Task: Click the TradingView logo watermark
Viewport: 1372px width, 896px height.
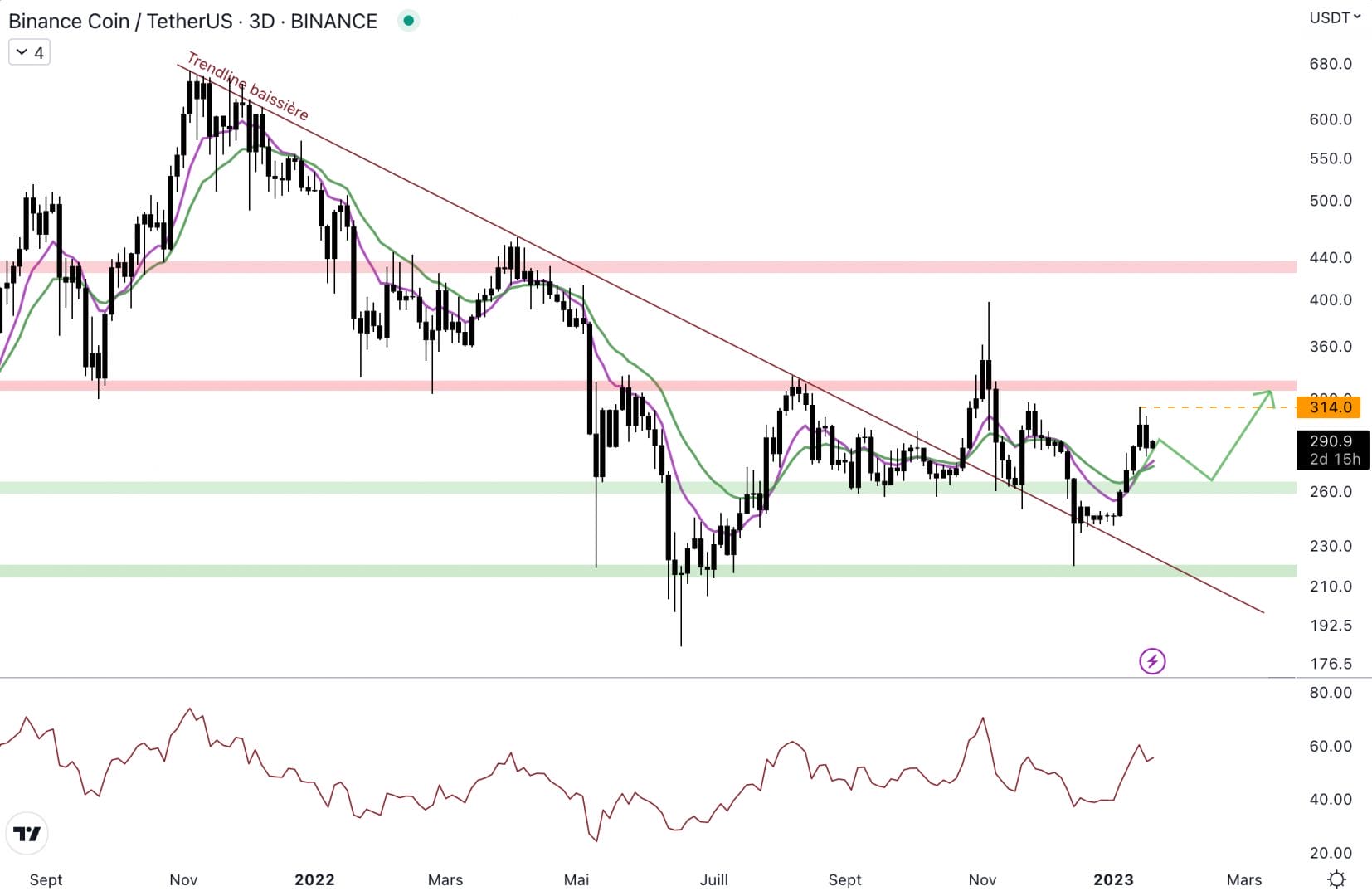Action: (x=28, y=833)
